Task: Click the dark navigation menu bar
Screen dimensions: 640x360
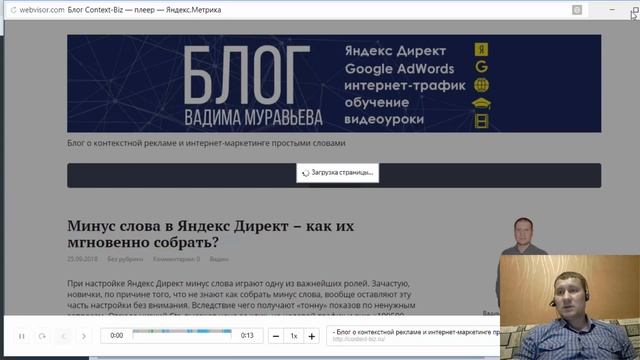Action: (334, 176)
